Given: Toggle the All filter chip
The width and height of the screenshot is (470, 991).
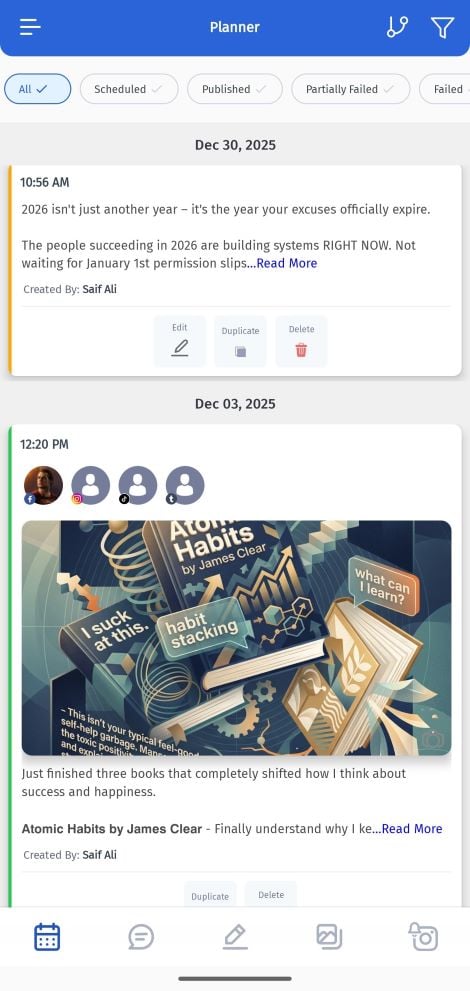Looking at the screenshot, I should coord(37,89).
